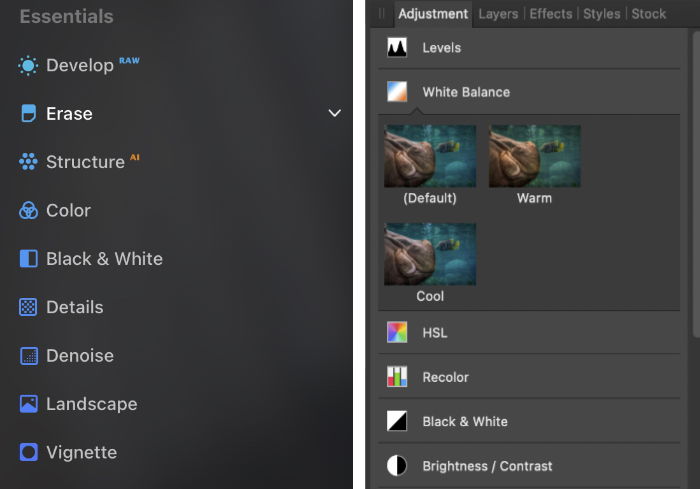700x489 pixels.
Task: Open the Denoise tool label
Action: click(80, 356)
